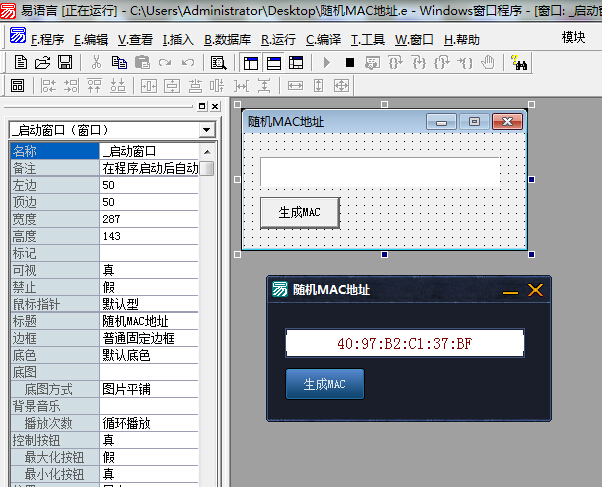Click the binoculars help search icon
Viewport: 602px width, 487px height.
519,63
